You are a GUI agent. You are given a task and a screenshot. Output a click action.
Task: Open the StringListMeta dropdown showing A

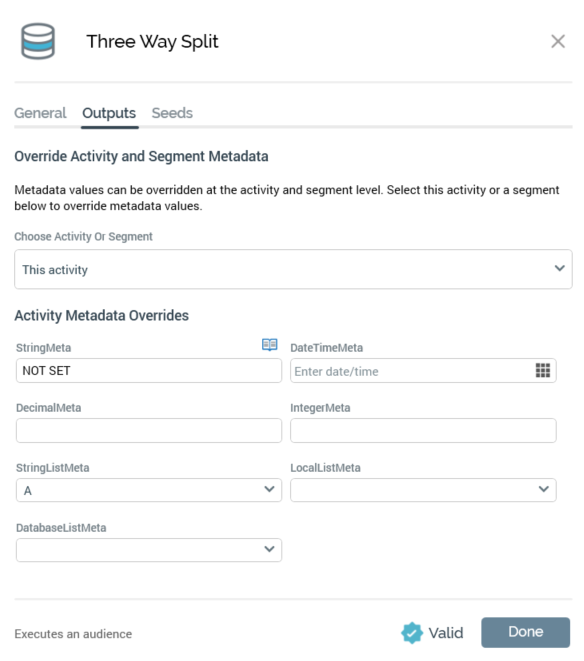[149, 490]
